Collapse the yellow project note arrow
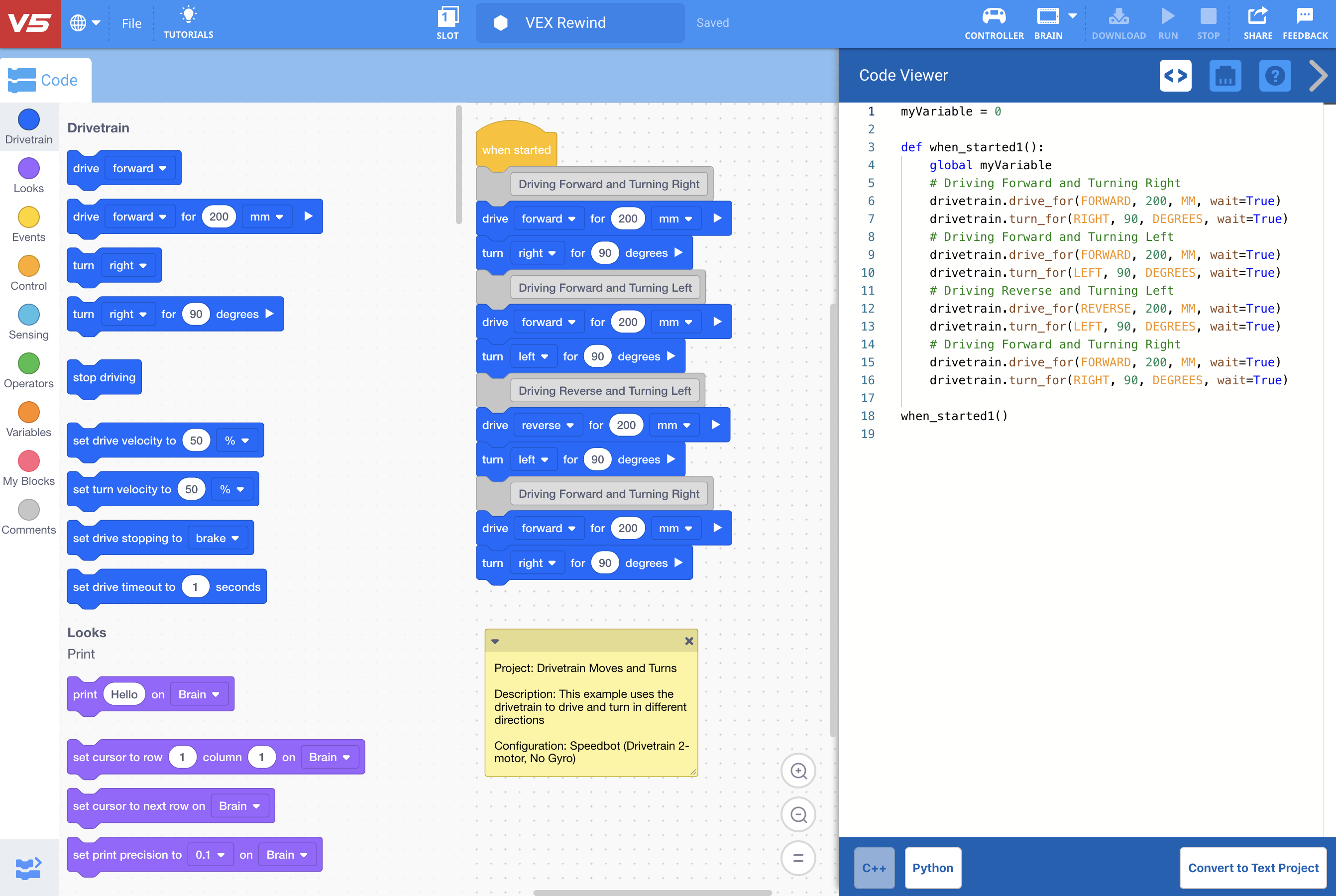 point(495,641)
